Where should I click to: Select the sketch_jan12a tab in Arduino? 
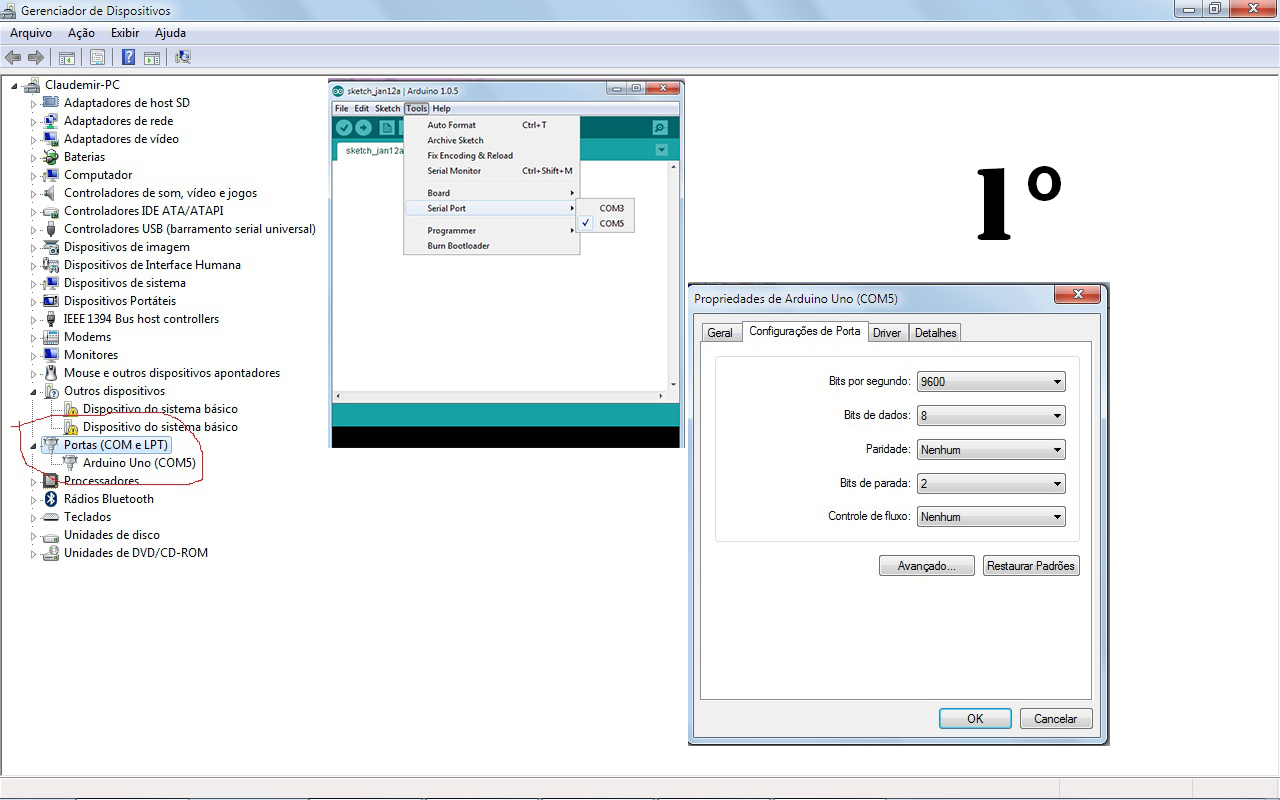(x=369, y=150)
